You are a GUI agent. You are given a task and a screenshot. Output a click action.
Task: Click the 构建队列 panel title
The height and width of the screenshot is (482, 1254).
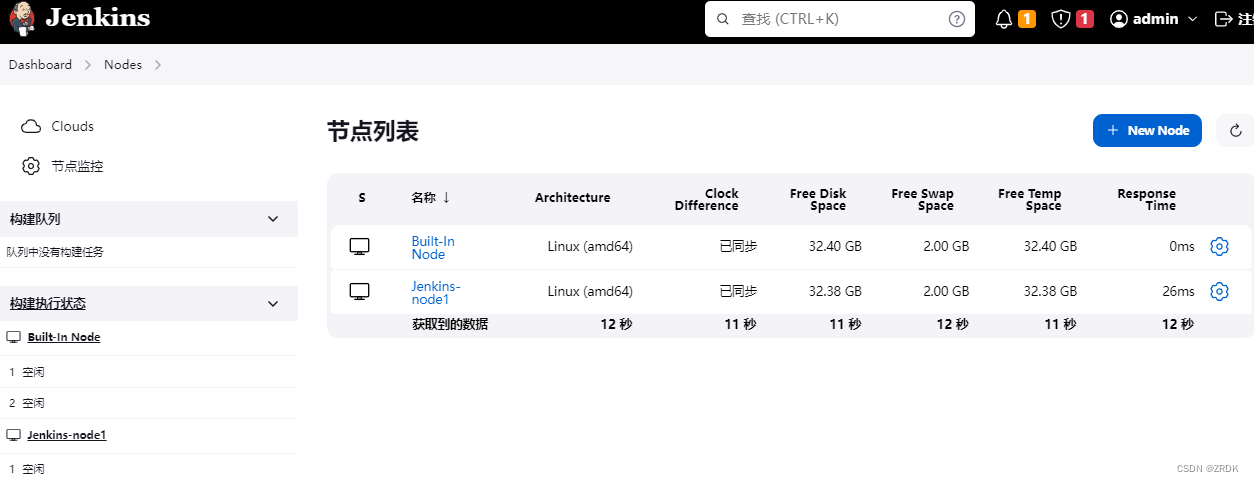(35, 219)
